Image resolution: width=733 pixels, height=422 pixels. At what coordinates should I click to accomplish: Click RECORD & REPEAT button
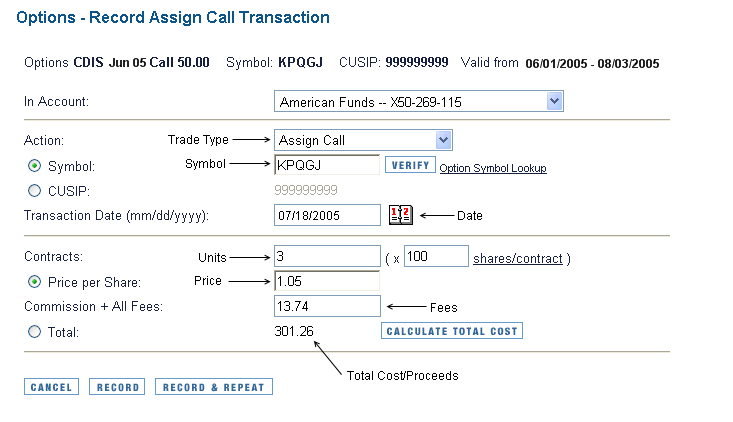[x=214, y=387]
